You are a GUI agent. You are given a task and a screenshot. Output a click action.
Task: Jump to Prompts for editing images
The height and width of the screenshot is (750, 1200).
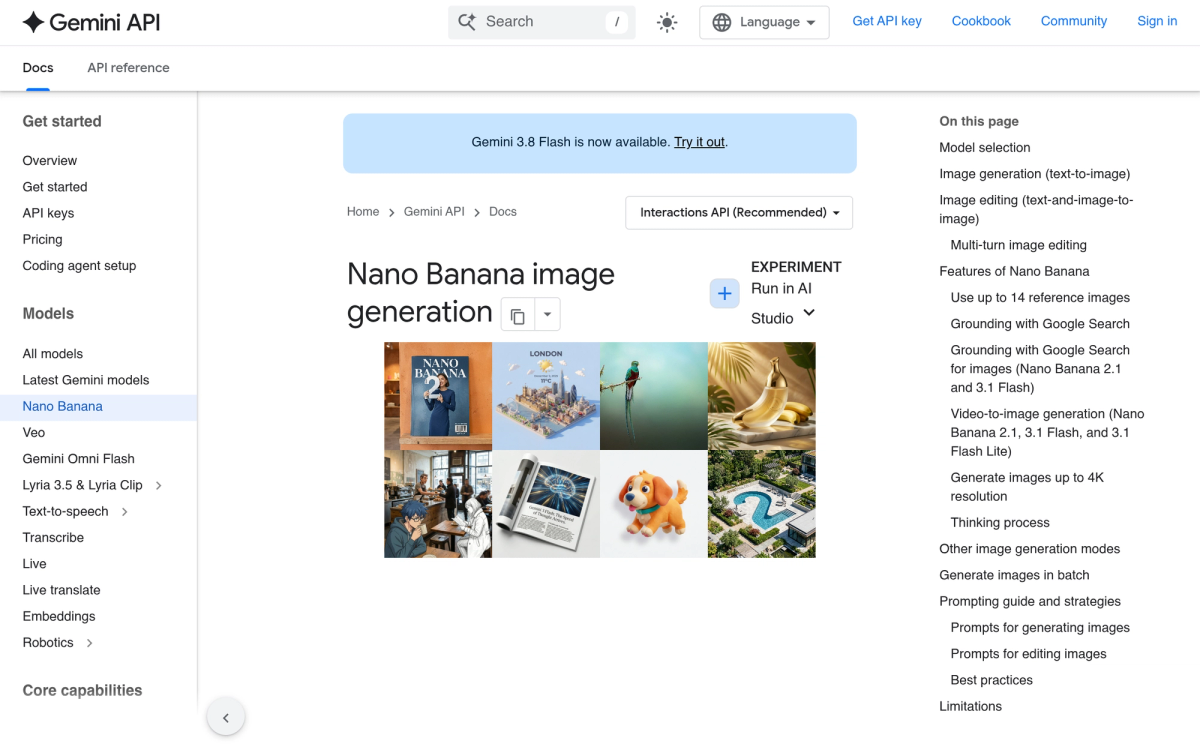pos(1028,654)
